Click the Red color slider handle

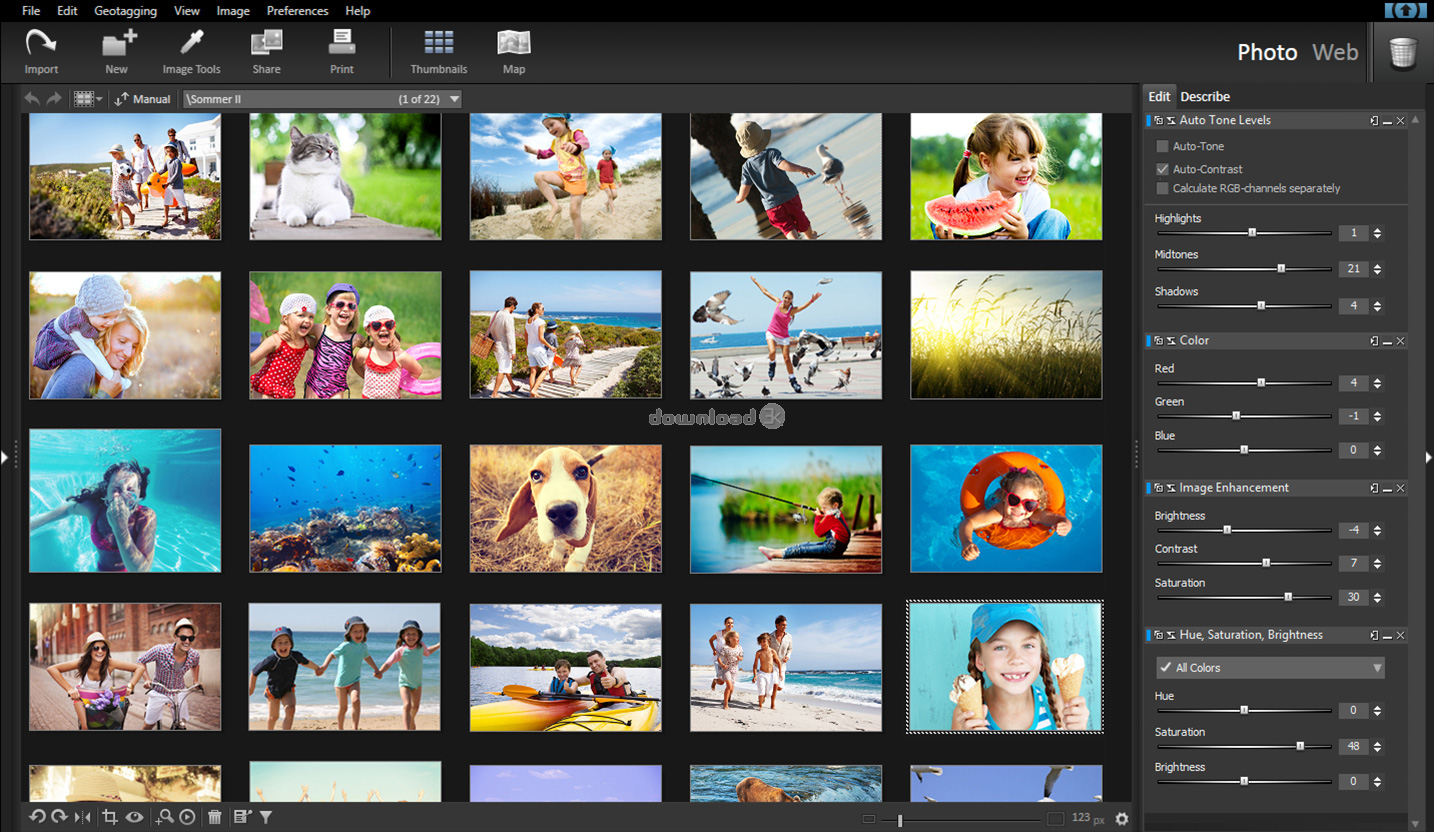point(1261,383)
